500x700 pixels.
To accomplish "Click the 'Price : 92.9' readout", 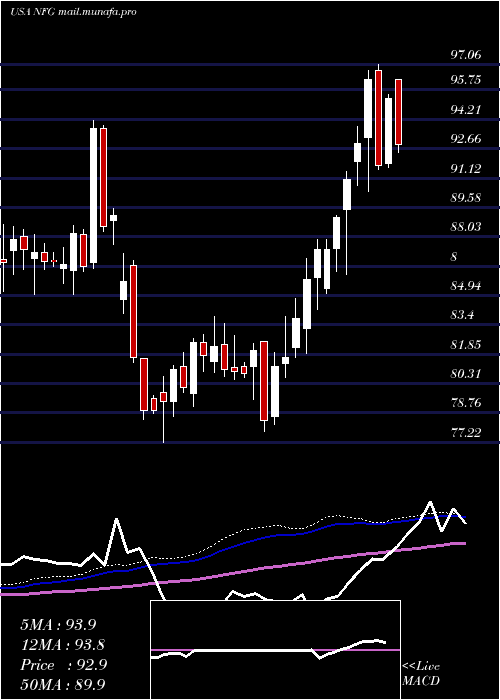I will [63, 665].
